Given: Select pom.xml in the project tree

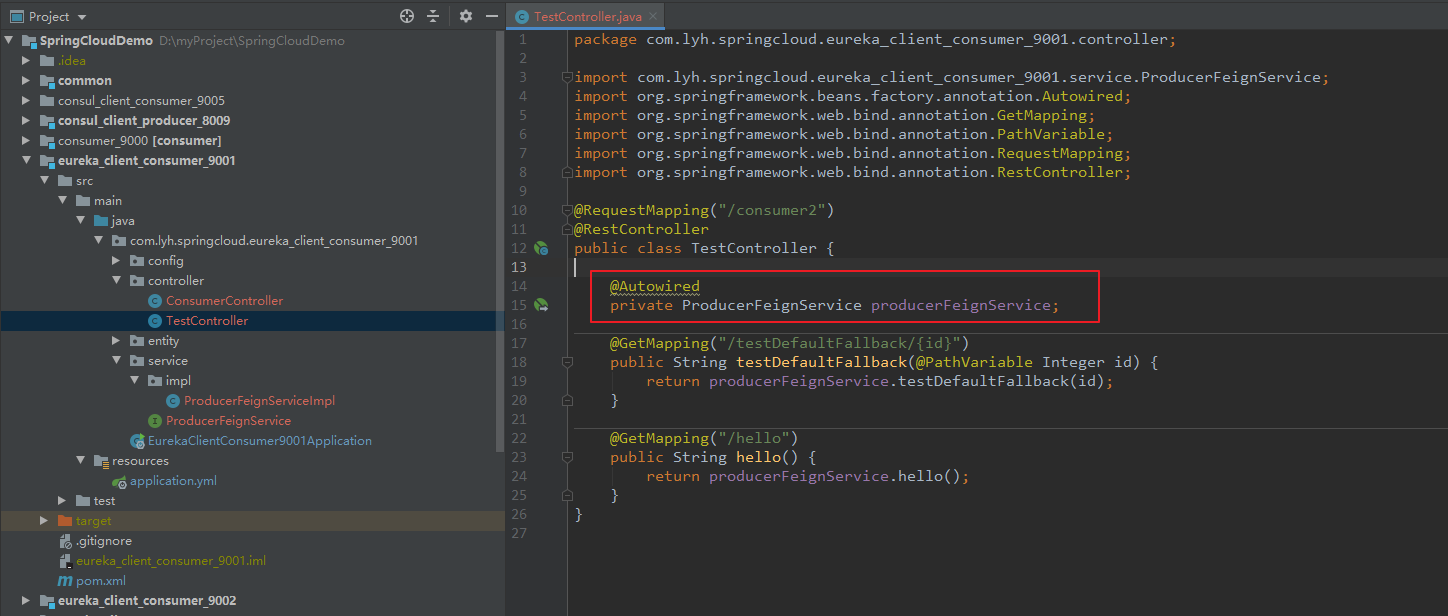Looking at the screenshot, I should tap(101, 580).
